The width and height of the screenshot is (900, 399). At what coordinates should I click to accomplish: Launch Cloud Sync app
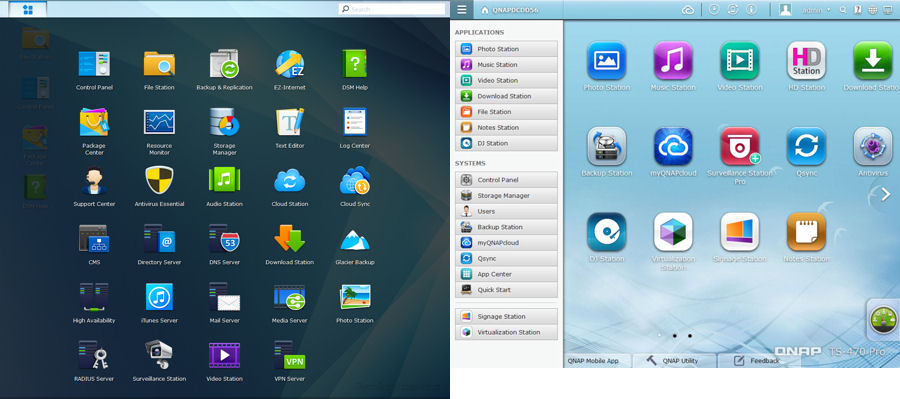tap(354, 181)
